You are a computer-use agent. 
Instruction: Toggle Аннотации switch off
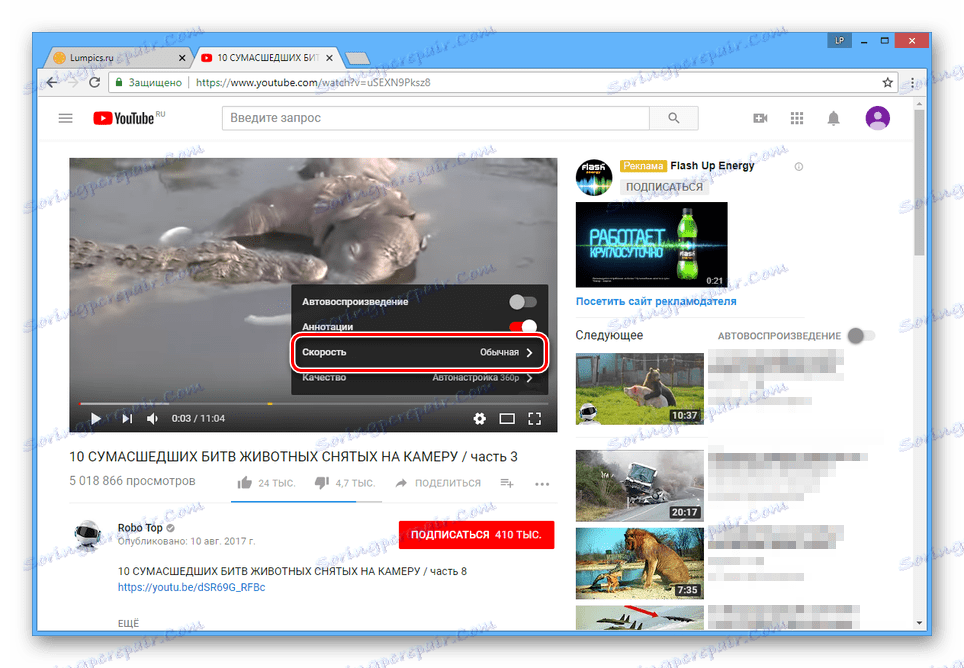click(x=523, y=326)
